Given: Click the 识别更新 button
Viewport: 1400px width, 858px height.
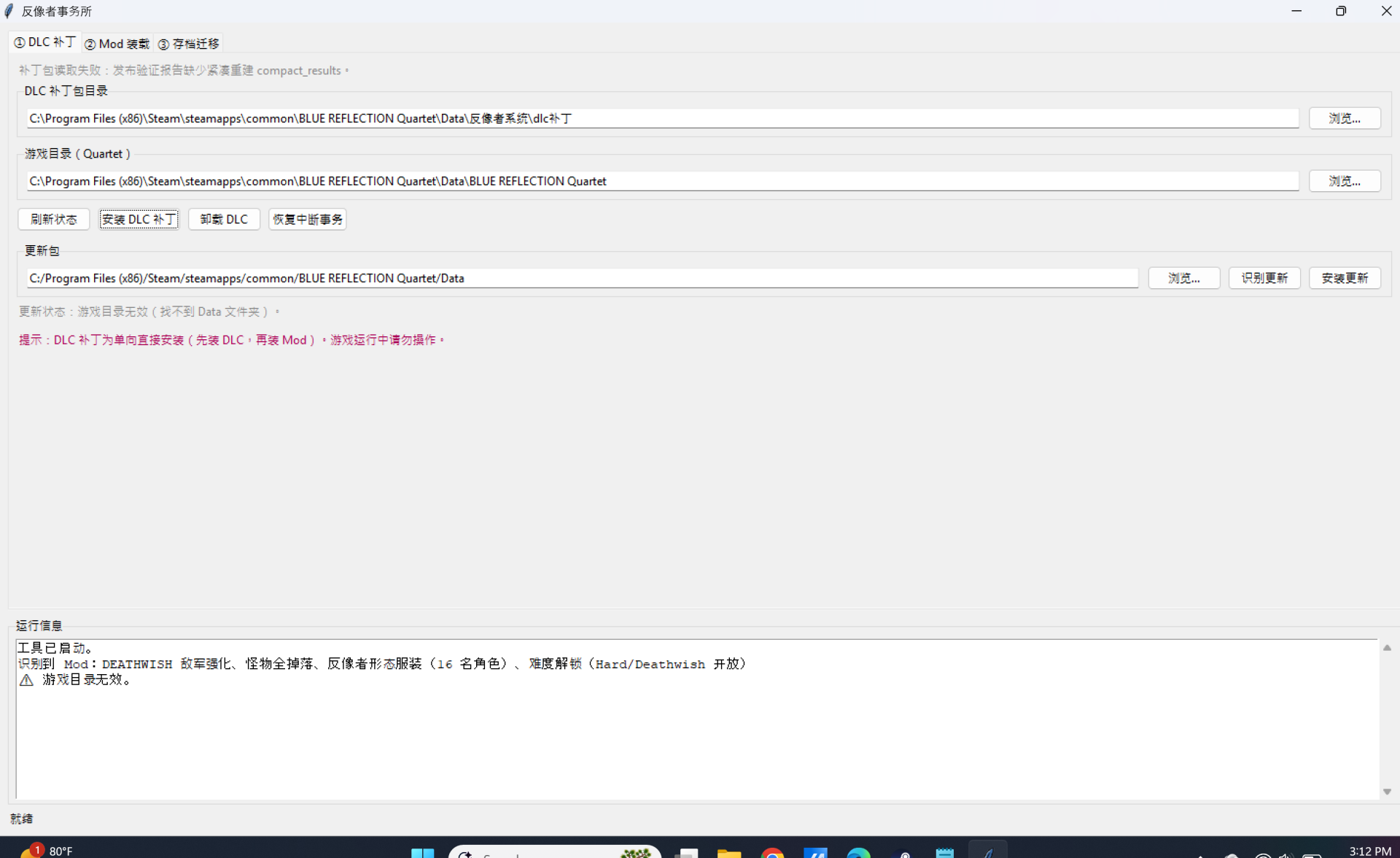Looking at the screenshot, I should tap(1264, 278).
